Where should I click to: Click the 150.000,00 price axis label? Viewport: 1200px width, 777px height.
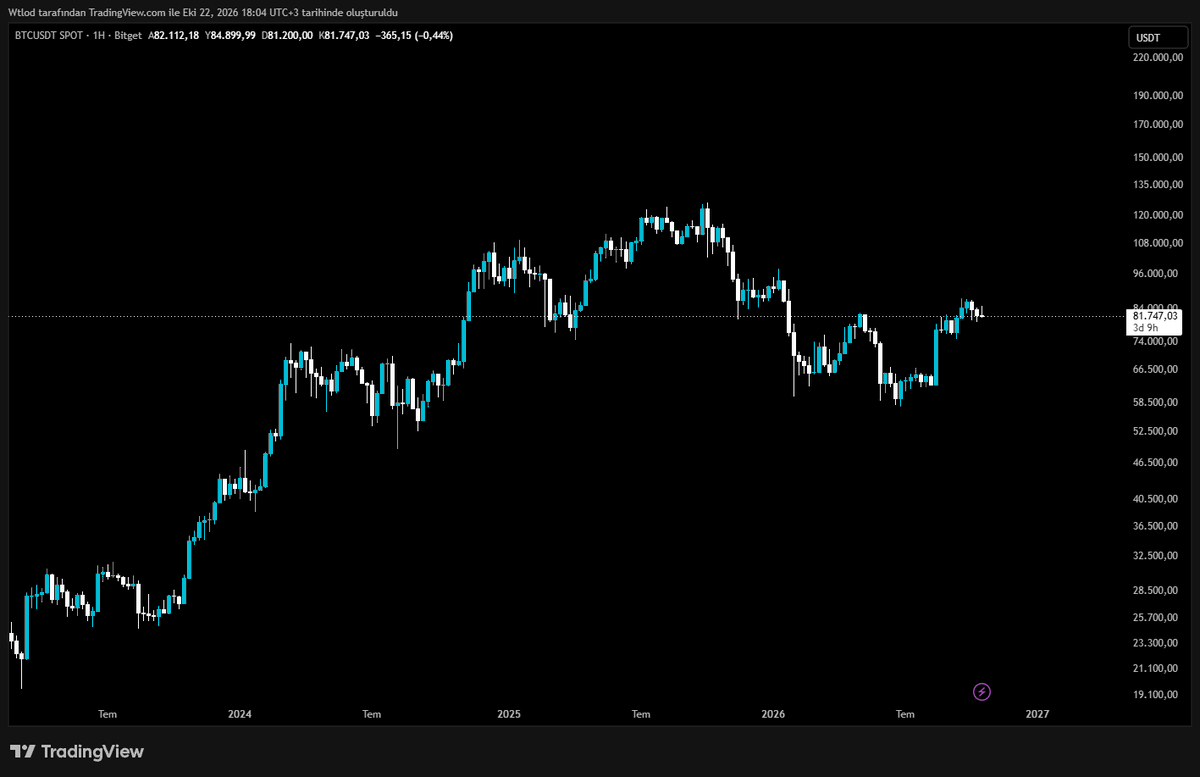(x=1159, y=158)
